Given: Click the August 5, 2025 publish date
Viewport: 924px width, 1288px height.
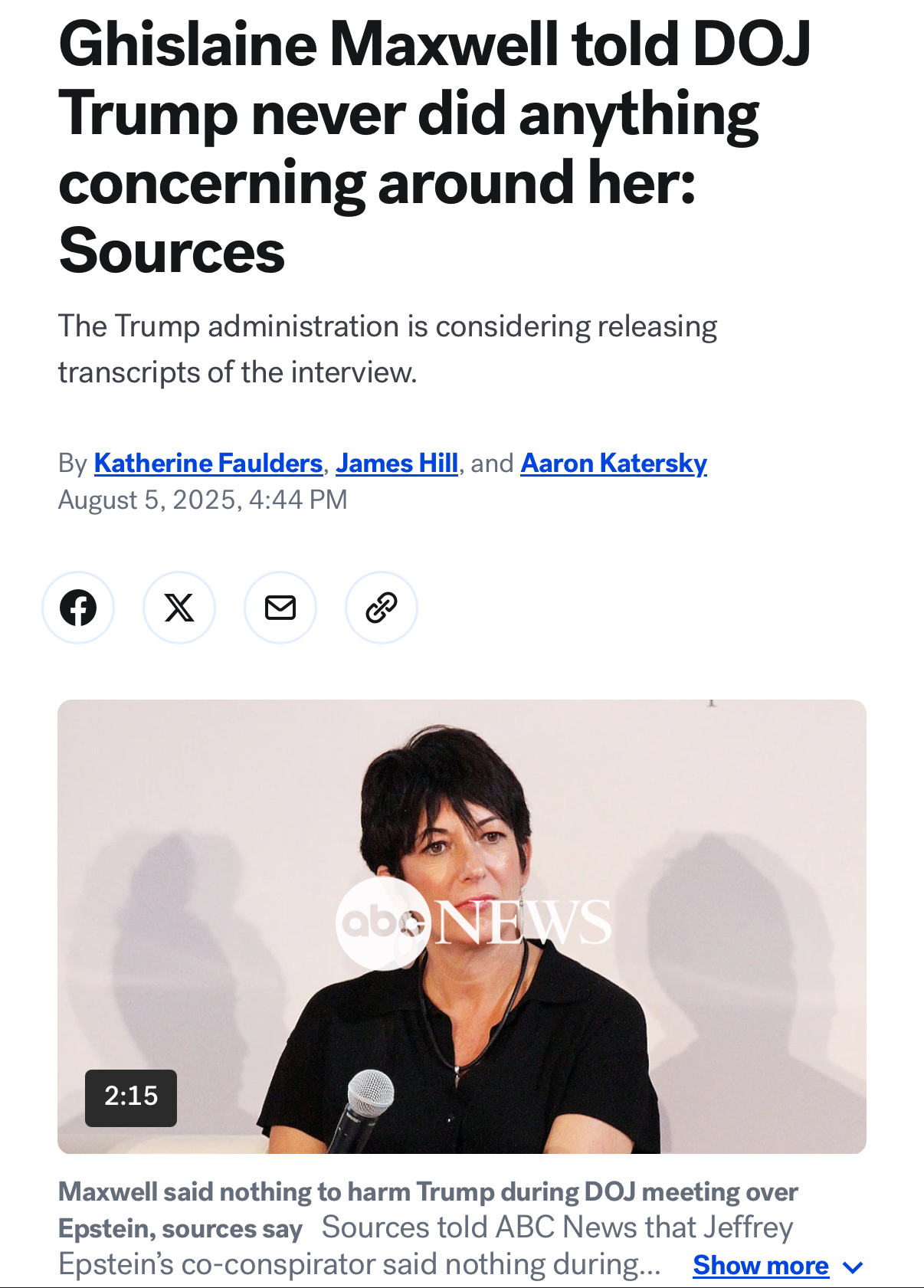Looking at the screenshot, I should tap(203, 500).
